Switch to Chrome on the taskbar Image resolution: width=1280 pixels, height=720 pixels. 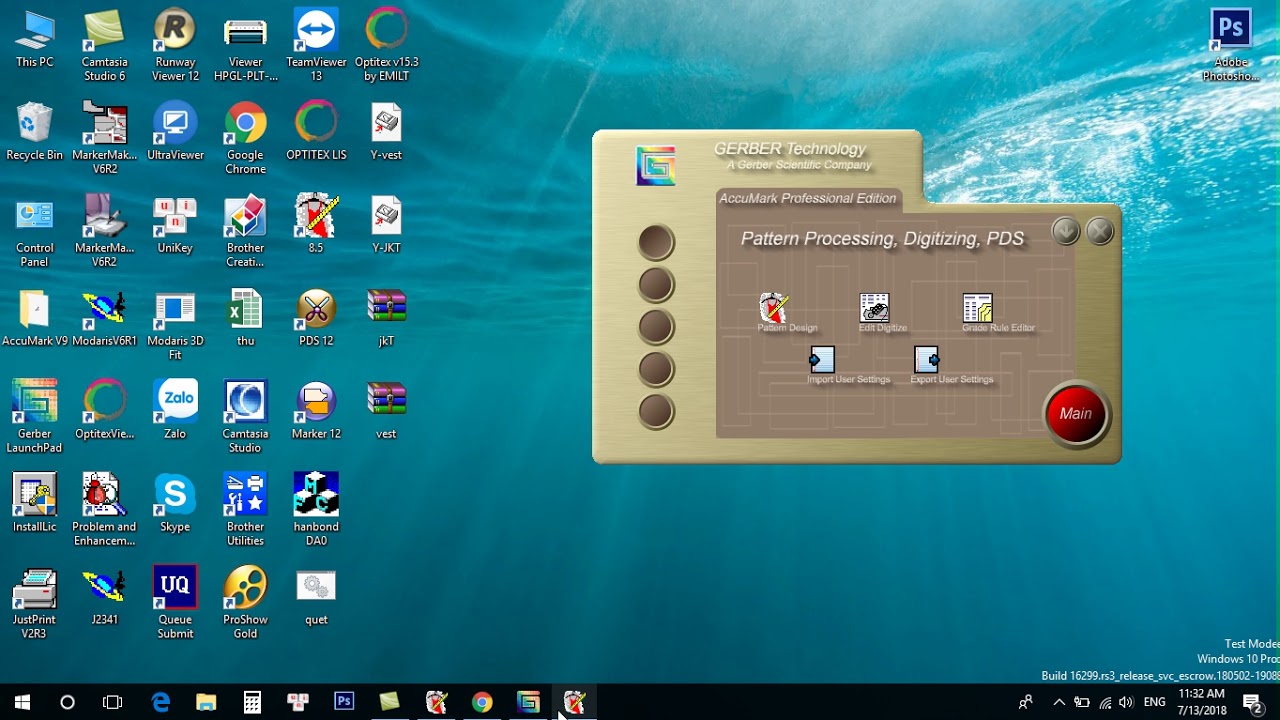(482, 702)
